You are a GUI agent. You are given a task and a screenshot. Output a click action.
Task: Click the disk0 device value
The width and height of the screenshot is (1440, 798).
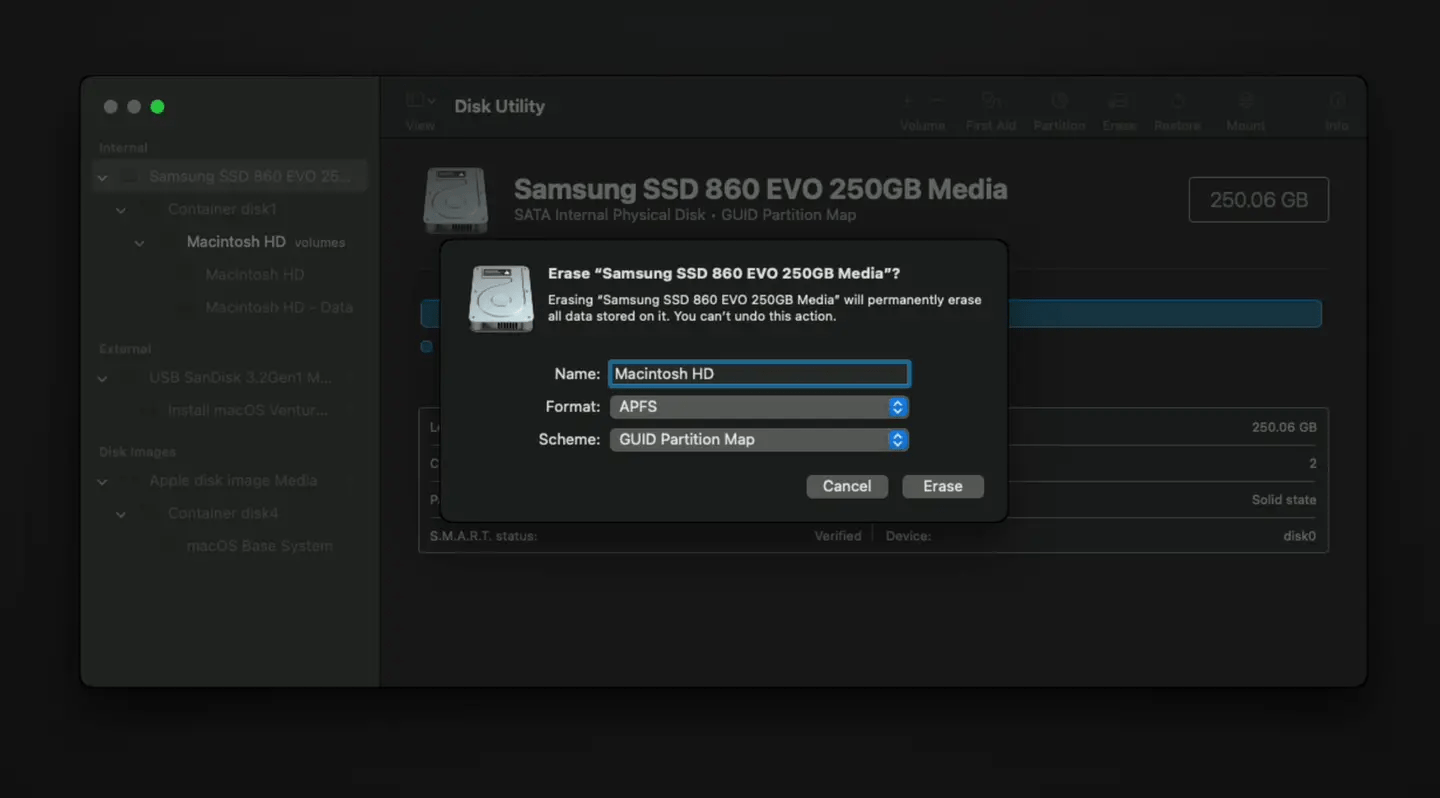tap(1299, 536)
